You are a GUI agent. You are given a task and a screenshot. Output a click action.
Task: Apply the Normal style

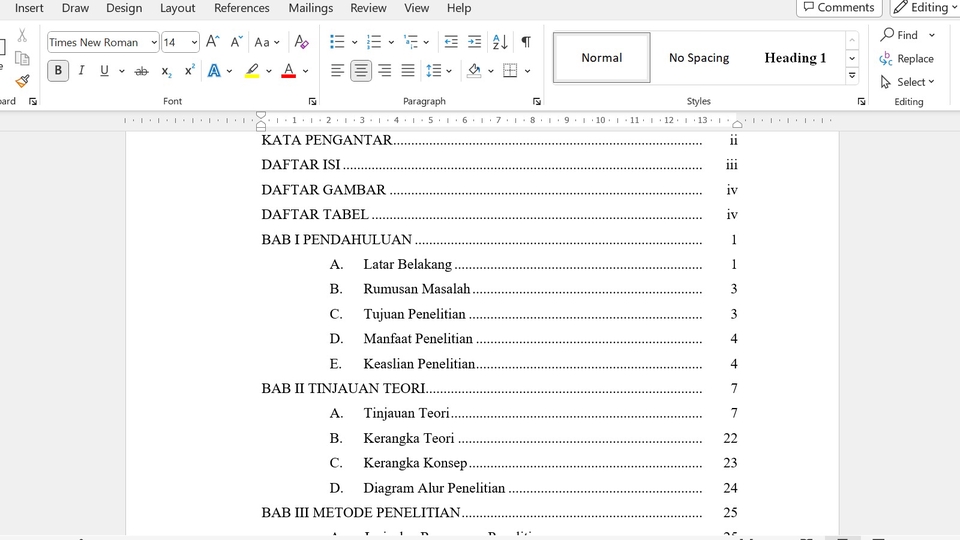click(x=601, y=58)
